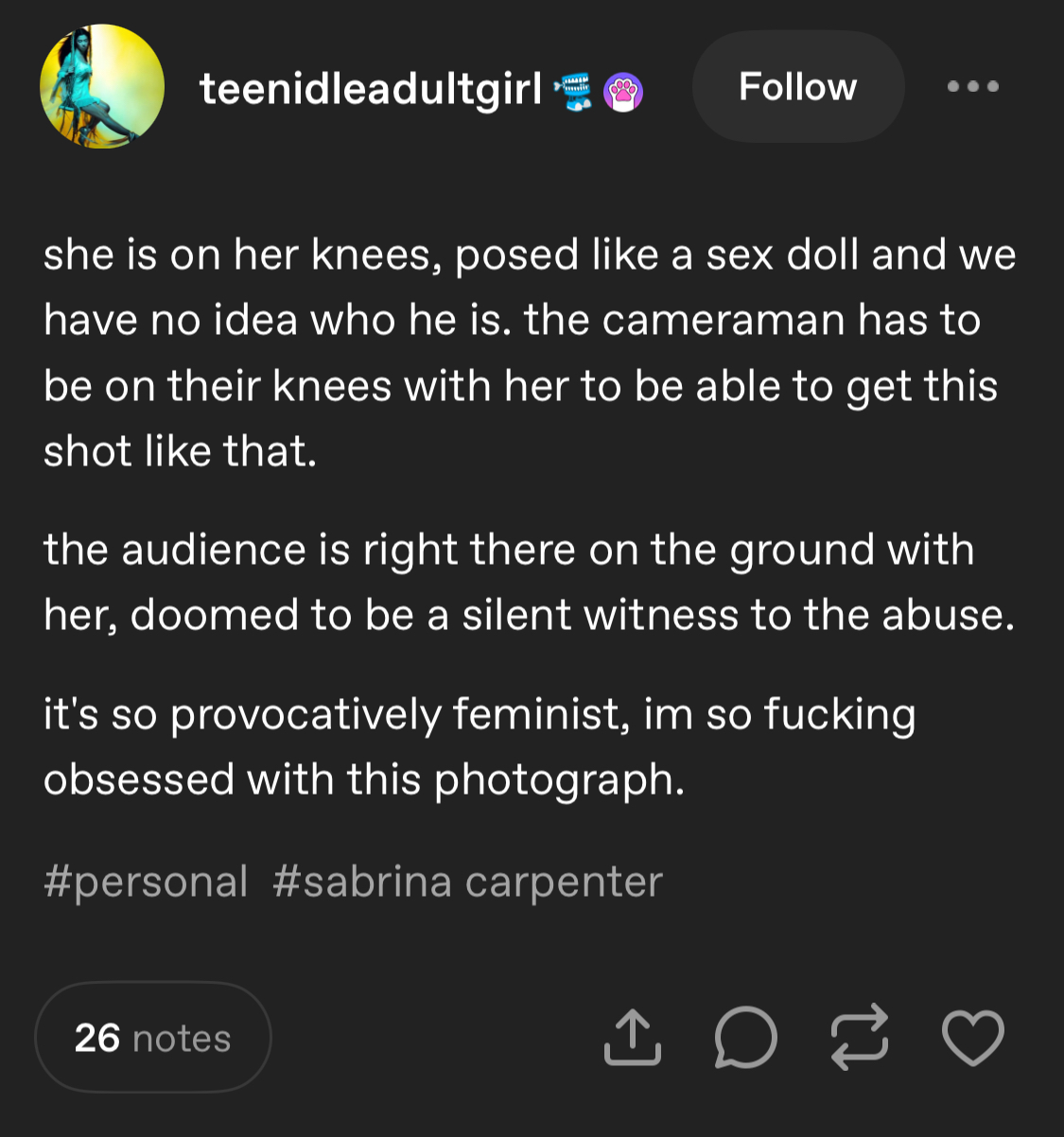Image resolution: width=1064 pixels, height=1137 pixels.
Task: Click the paragraph starting "she is on her knees"
Action: [x=530, y=353]
